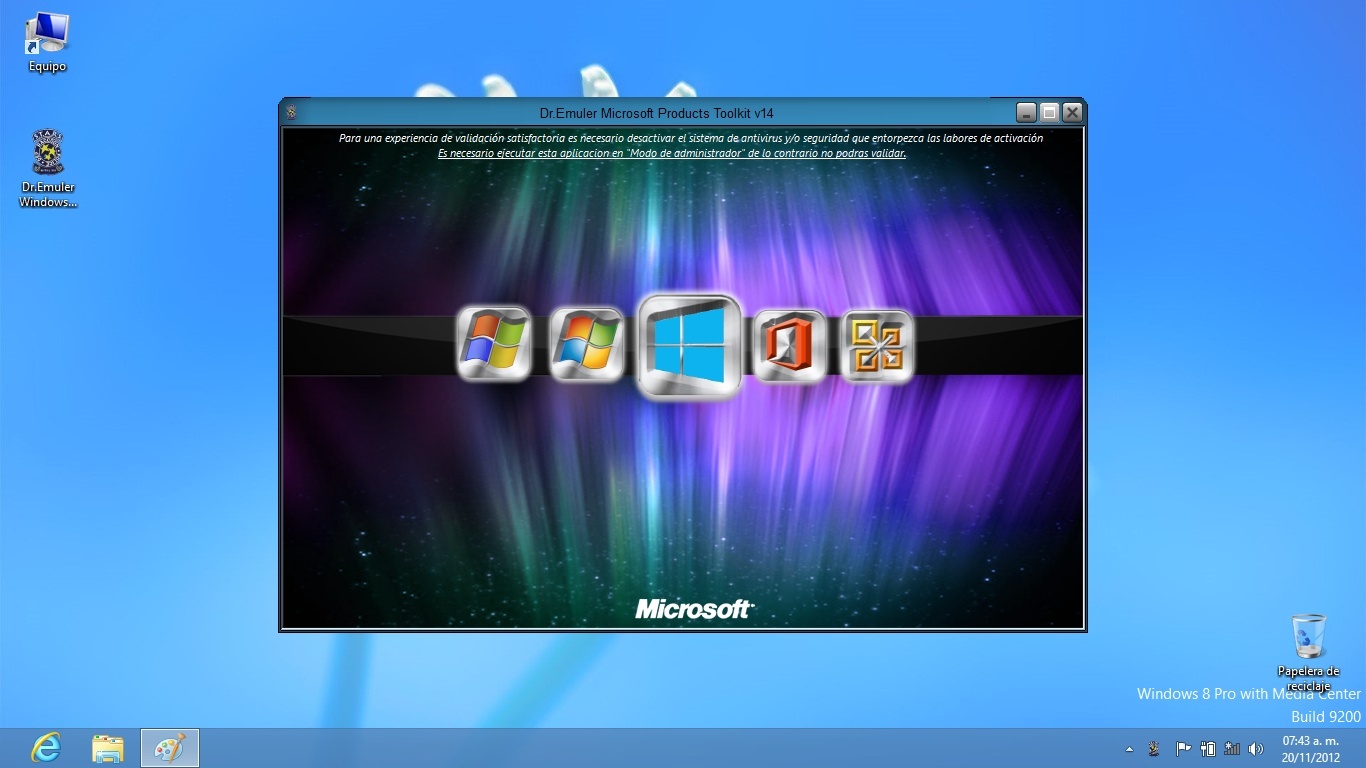
Task: Pick the glossy Windows flag beside the Windows 8 tile
Action: coord(586,345)
